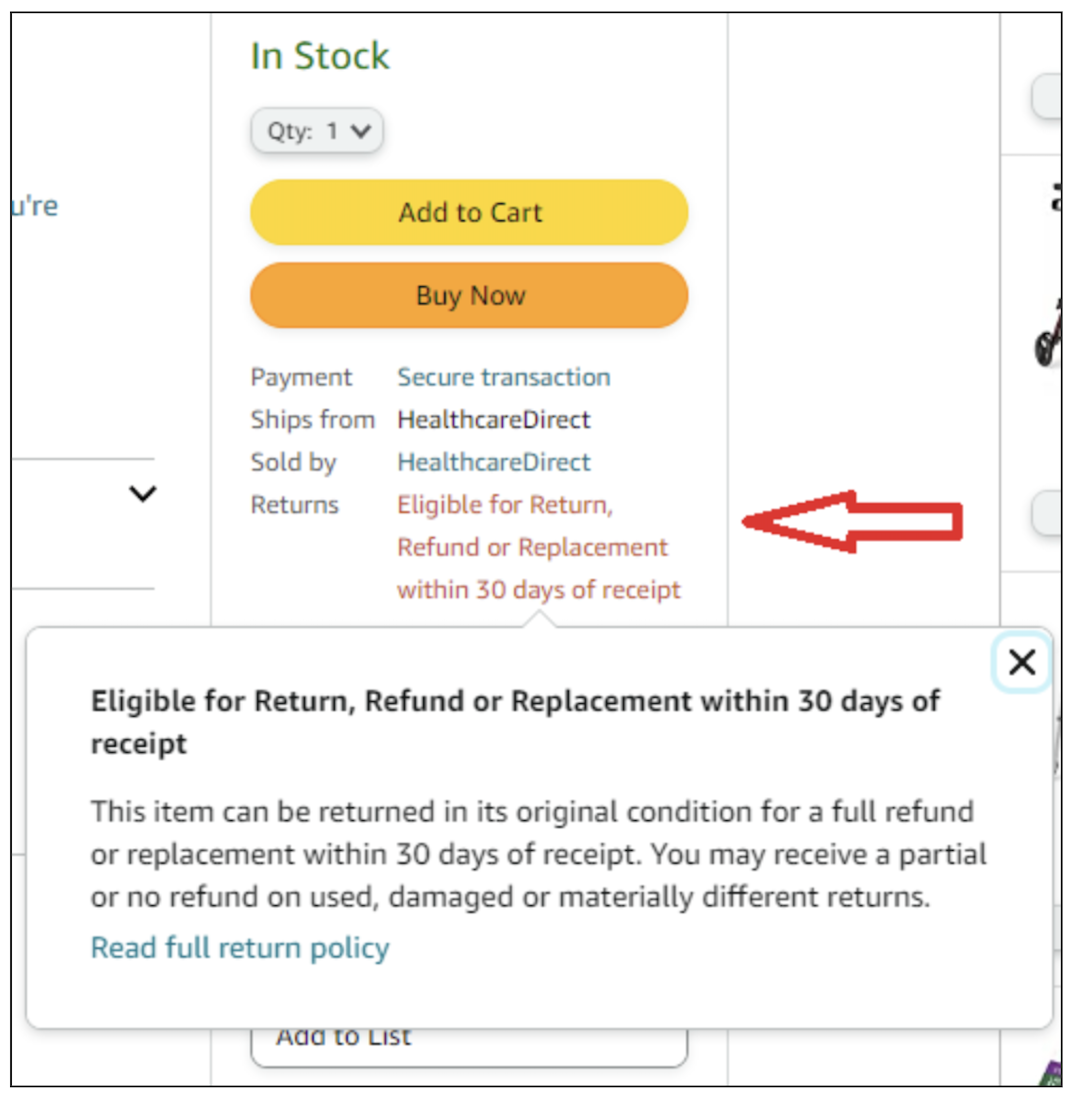Open the quantity selector dropdown
The width and height of the screenshot is (1082, 1100).
click(x=316, y=130)
